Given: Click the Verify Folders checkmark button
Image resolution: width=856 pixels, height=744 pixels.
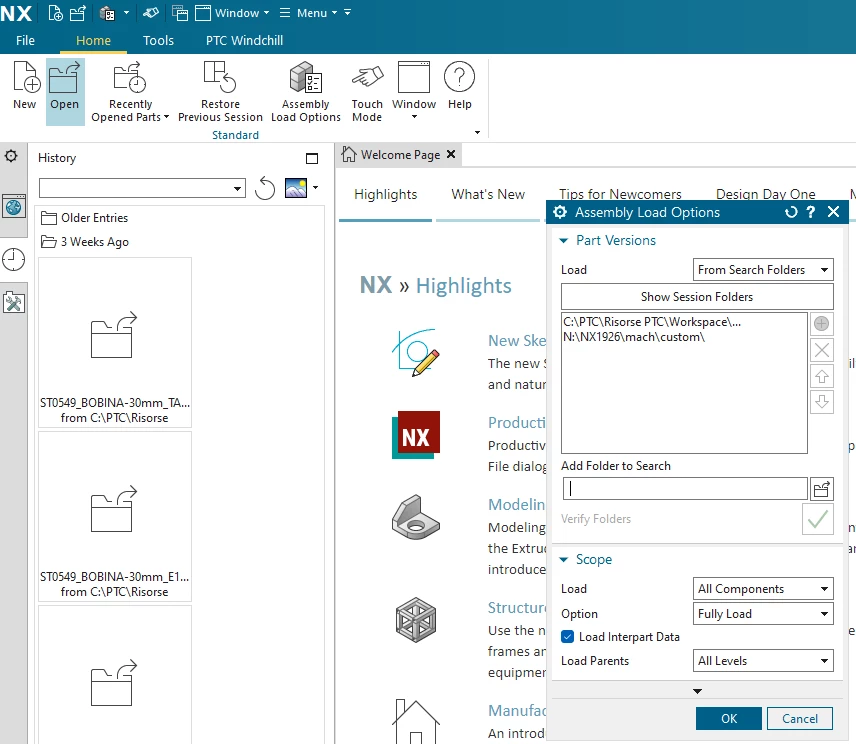Looking at the screenshot, I should (x=818, y=519).
